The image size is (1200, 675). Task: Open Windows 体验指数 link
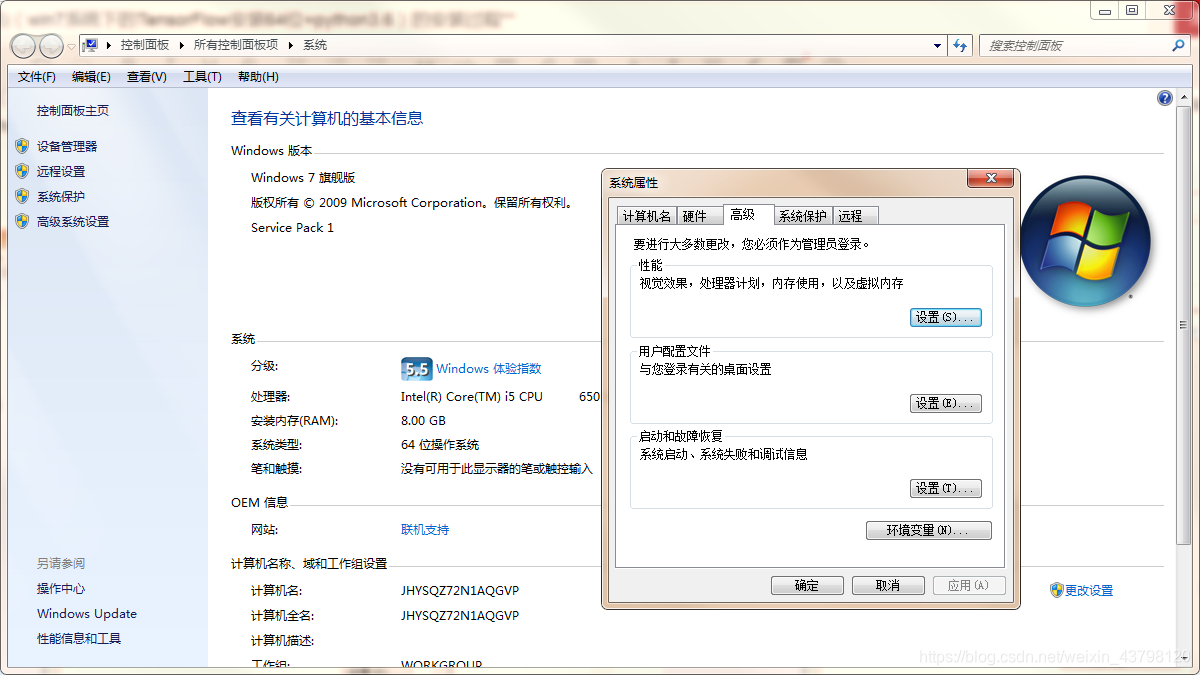point(488,369)
